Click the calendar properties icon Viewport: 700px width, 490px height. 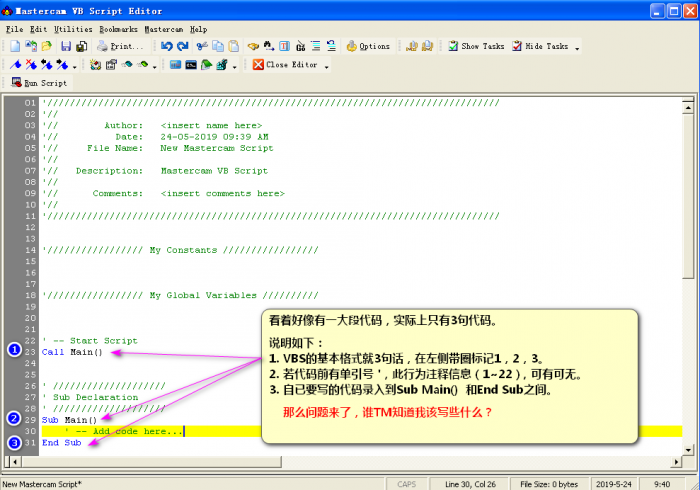pyautogui.click(x=111, y=65)
